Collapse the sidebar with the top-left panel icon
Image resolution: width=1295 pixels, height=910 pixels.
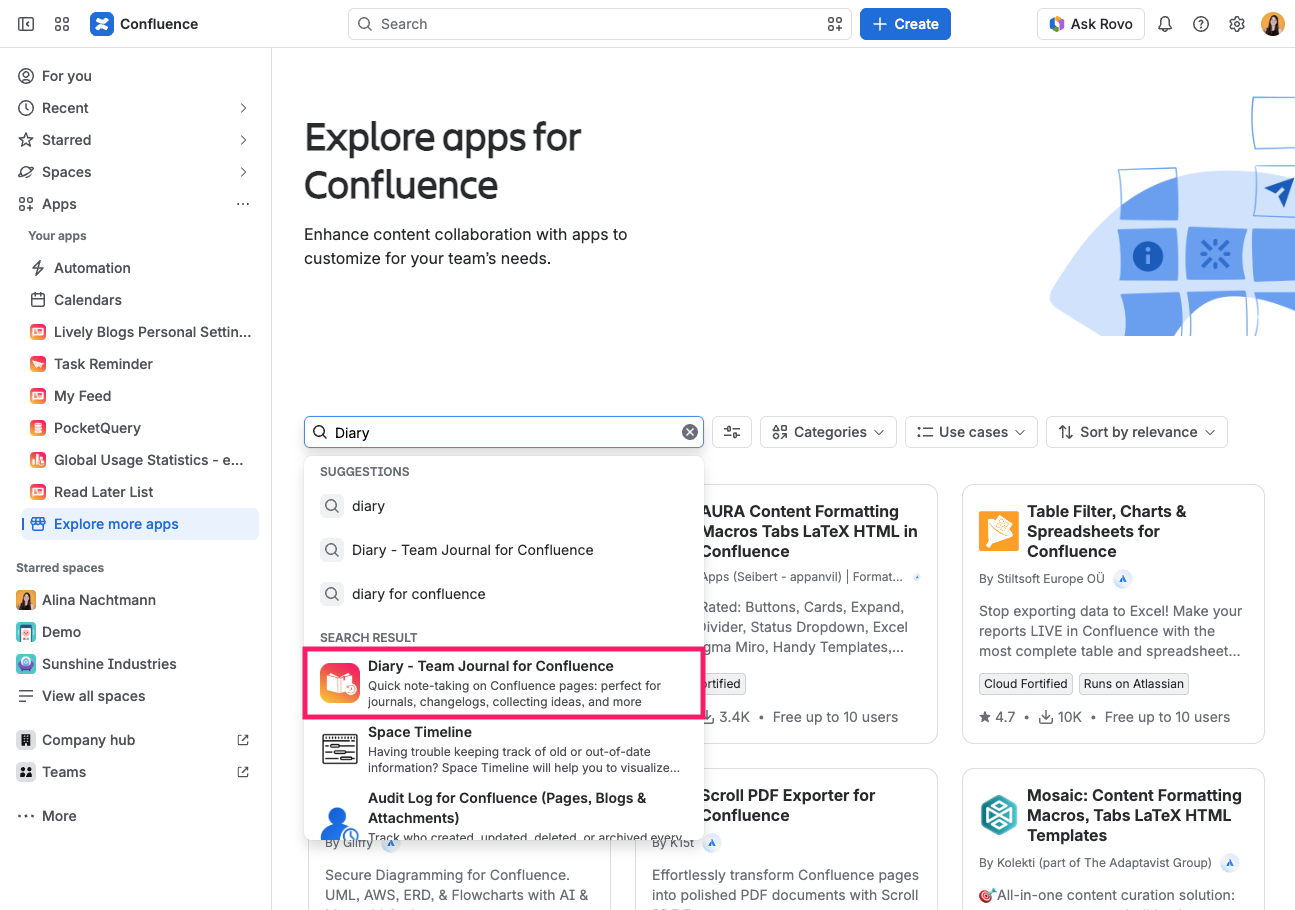point(26,24)
